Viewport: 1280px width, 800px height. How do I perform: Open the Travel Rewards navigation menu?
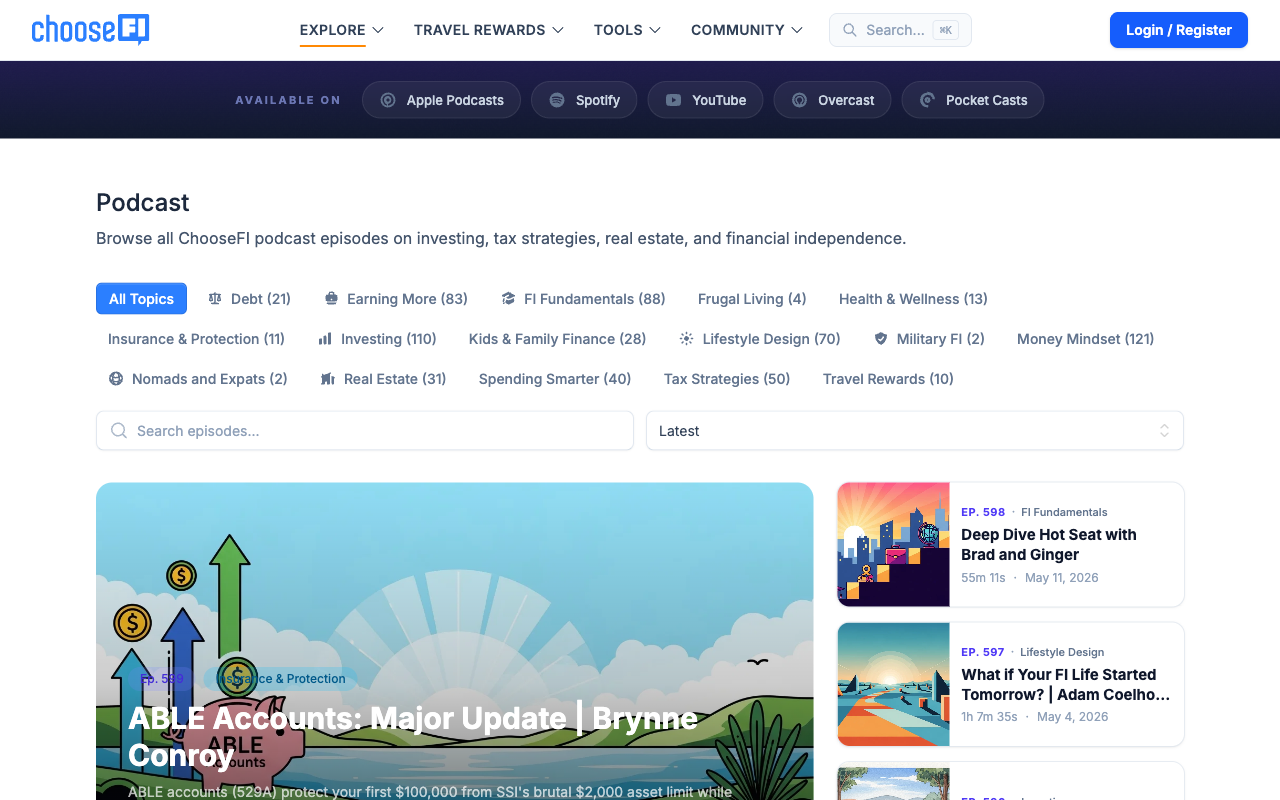[489, 30]
